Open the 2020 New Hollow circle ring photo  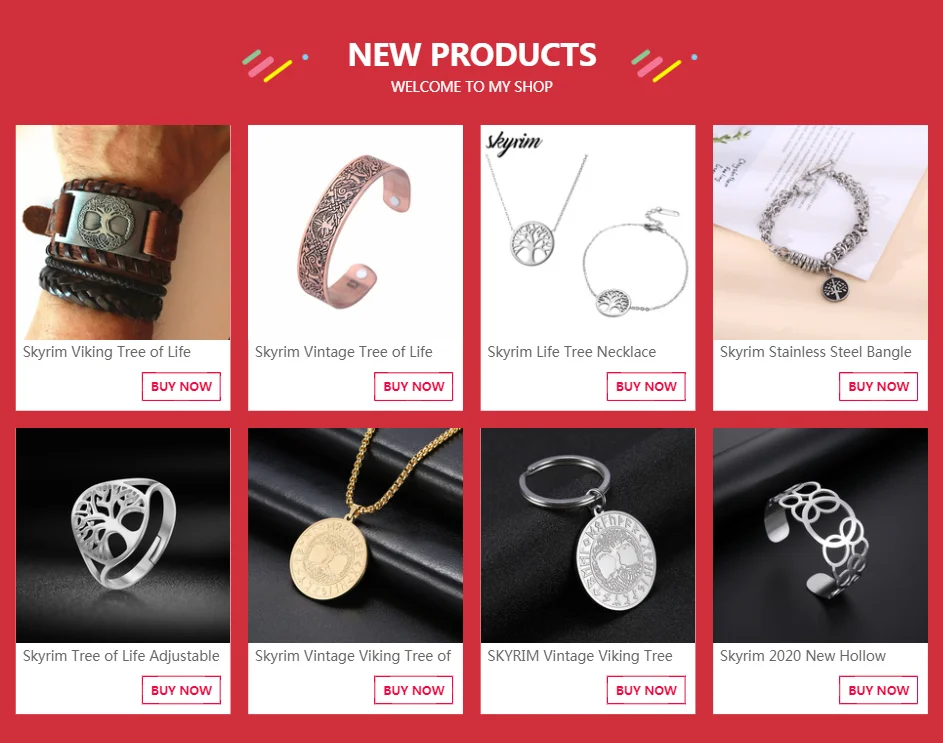[820, 535]
